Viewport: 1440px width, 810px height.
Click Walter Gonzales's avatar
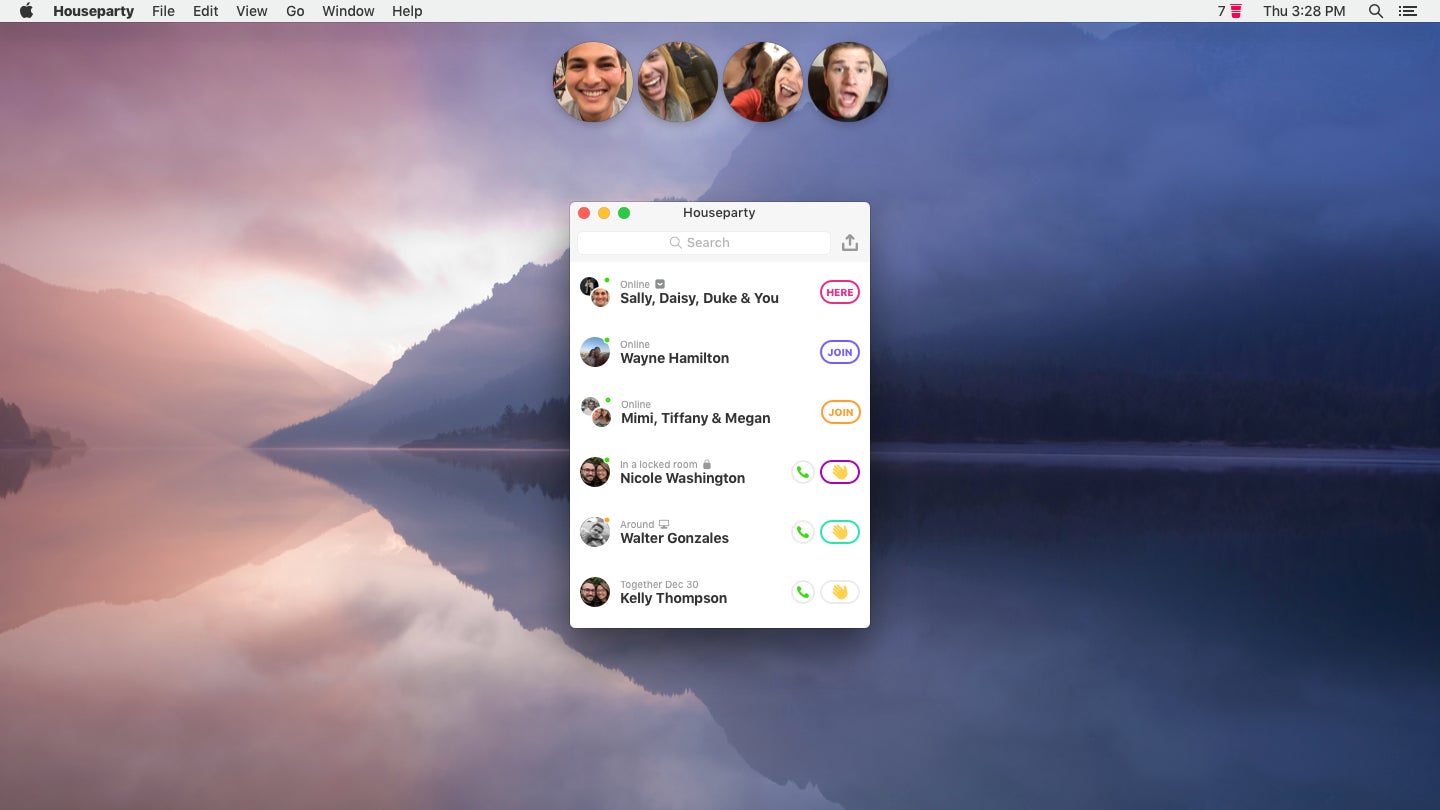point(595,532)
